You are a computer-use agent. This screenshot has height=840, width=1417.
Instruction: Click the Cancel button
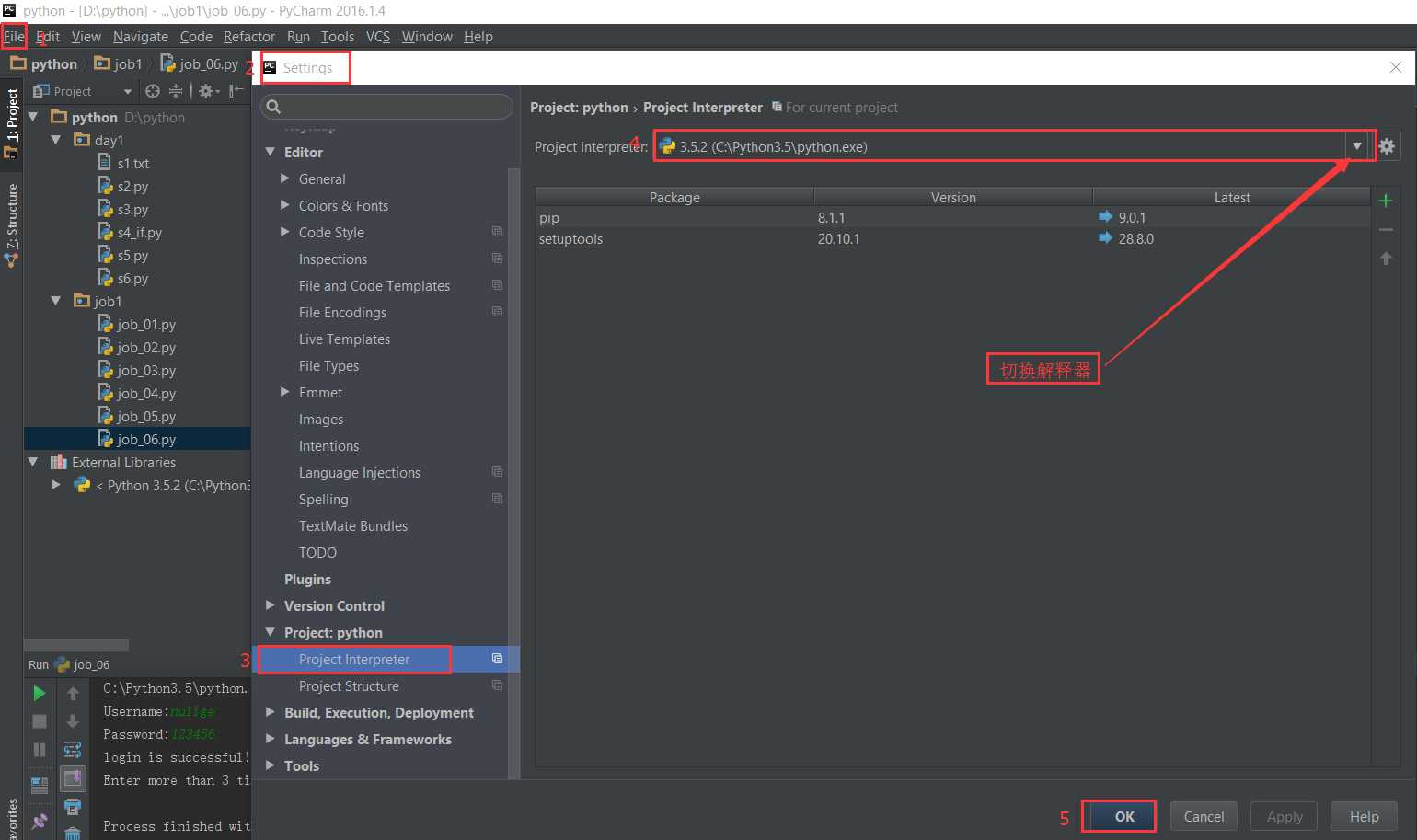tap(1204, 816)
